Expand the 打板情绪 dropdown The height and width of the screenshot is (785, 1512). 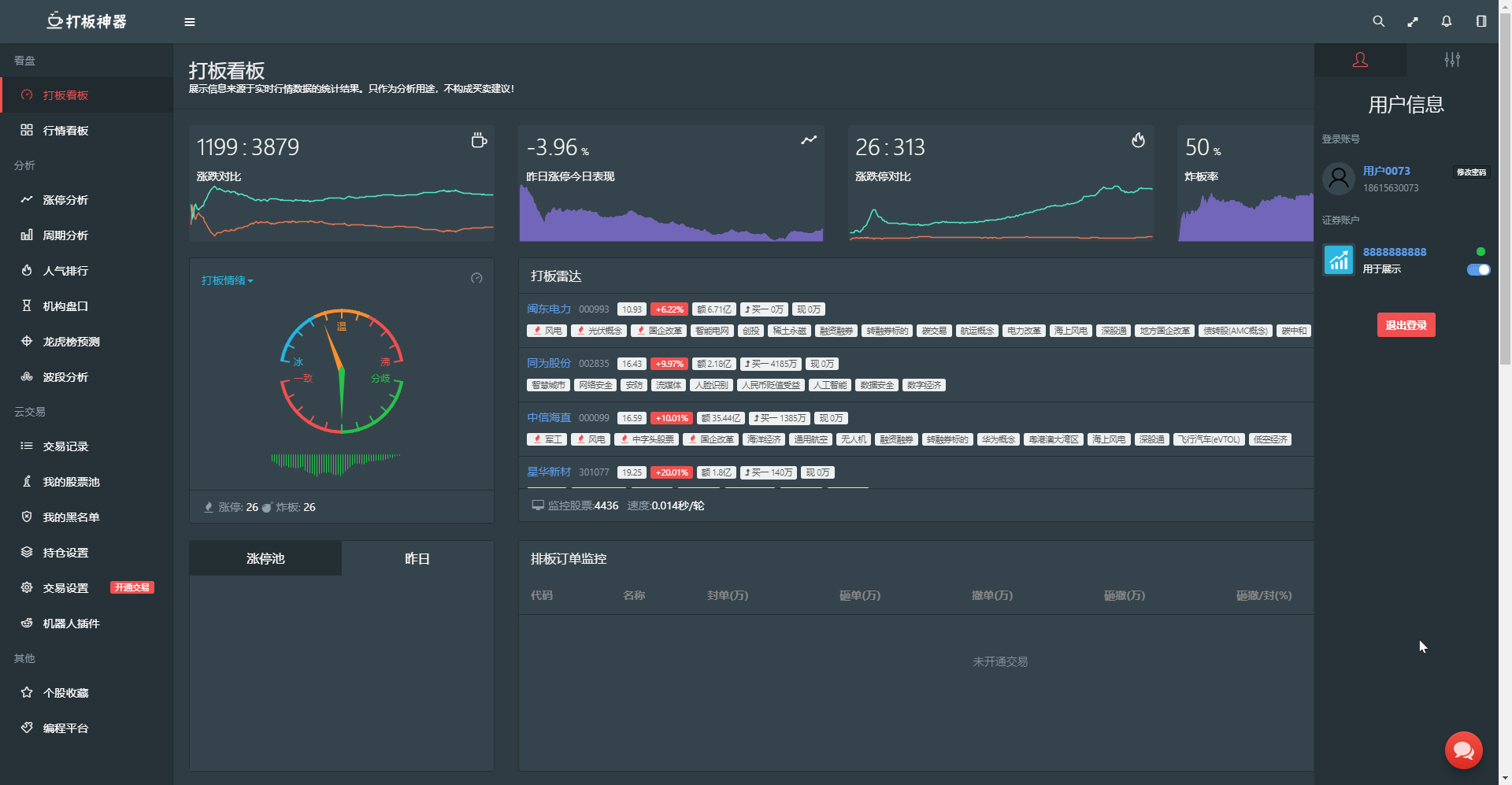[x=227, y=280]
